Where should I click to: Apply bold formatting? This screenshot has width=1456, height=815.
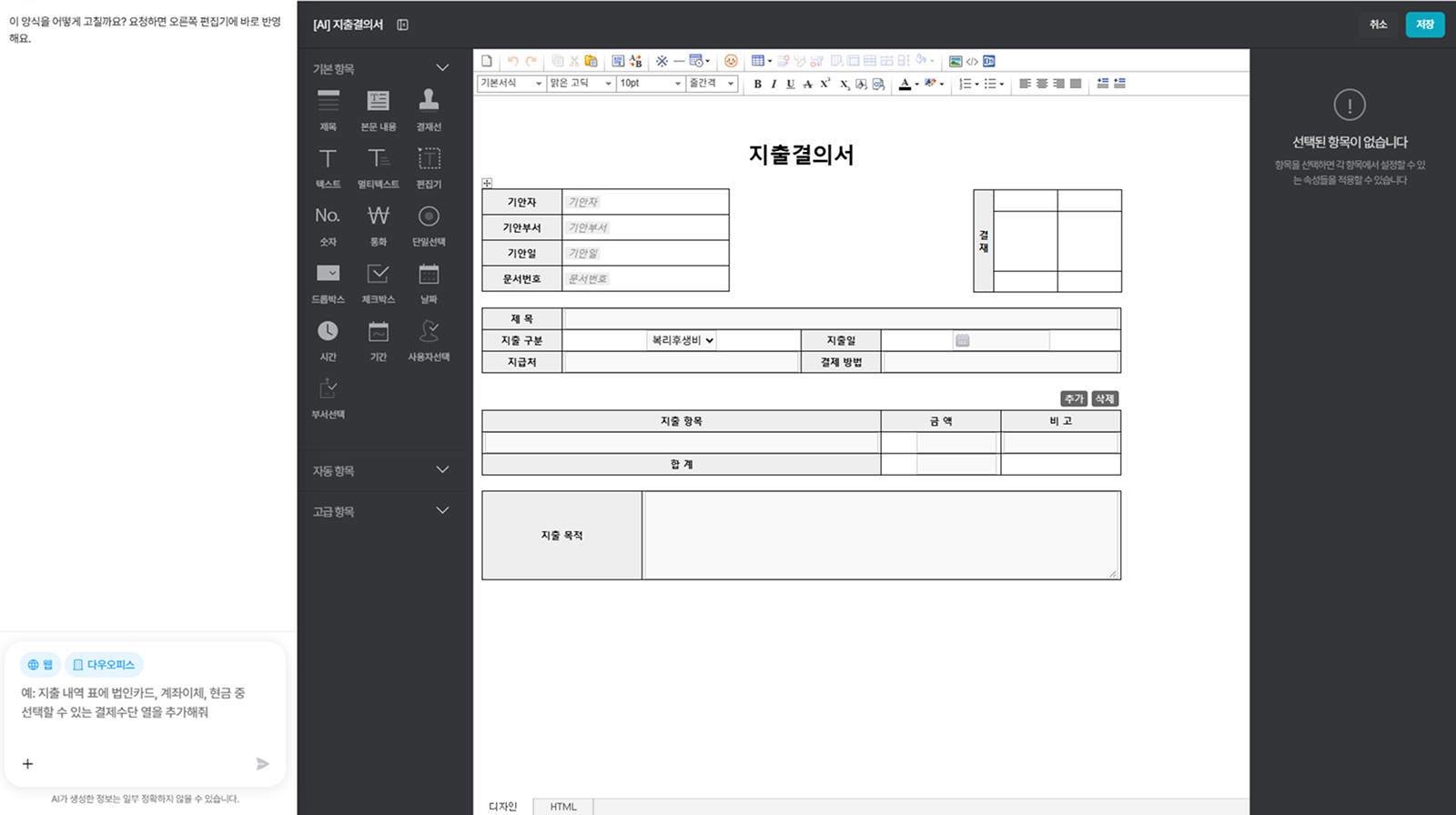[757, 84]
